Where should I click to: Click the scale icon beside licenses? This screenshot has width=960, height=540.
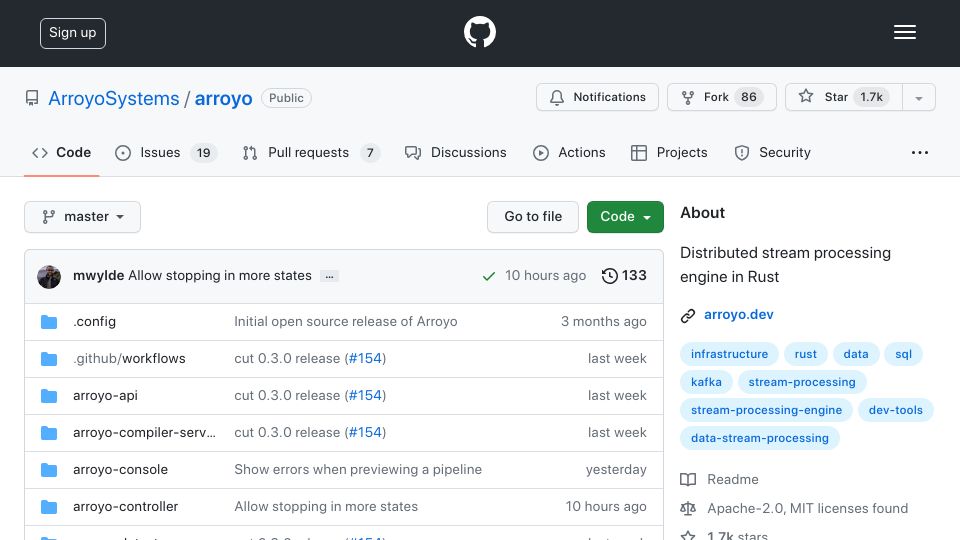688,508
